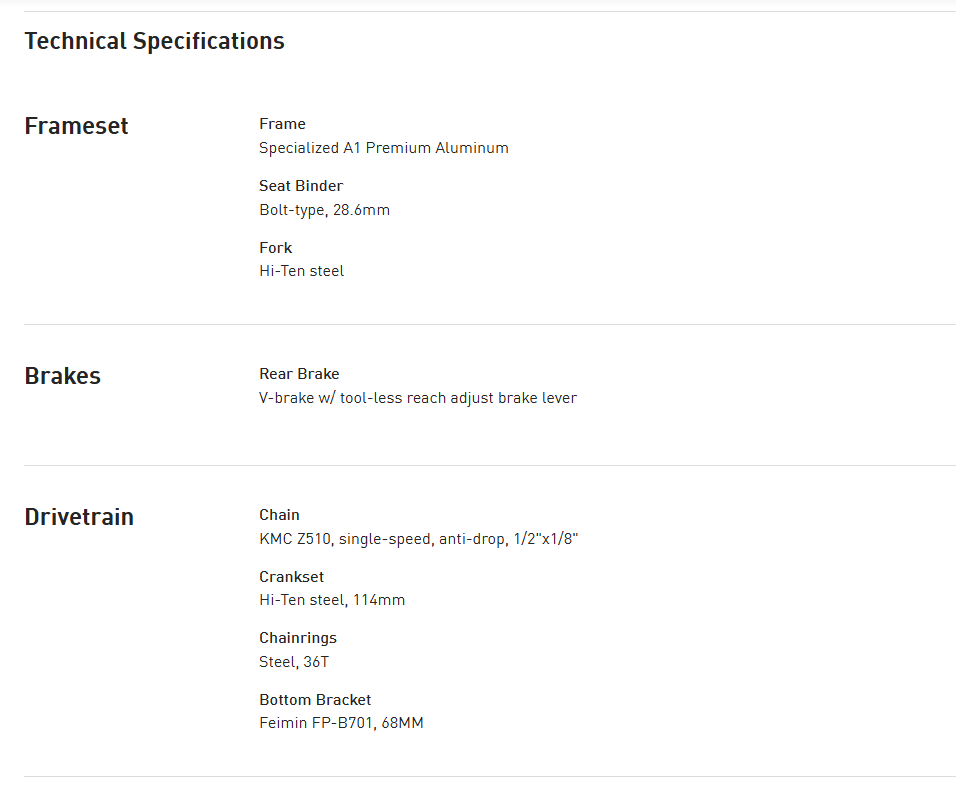Click the Chain spec label

[x=279, y=515]
